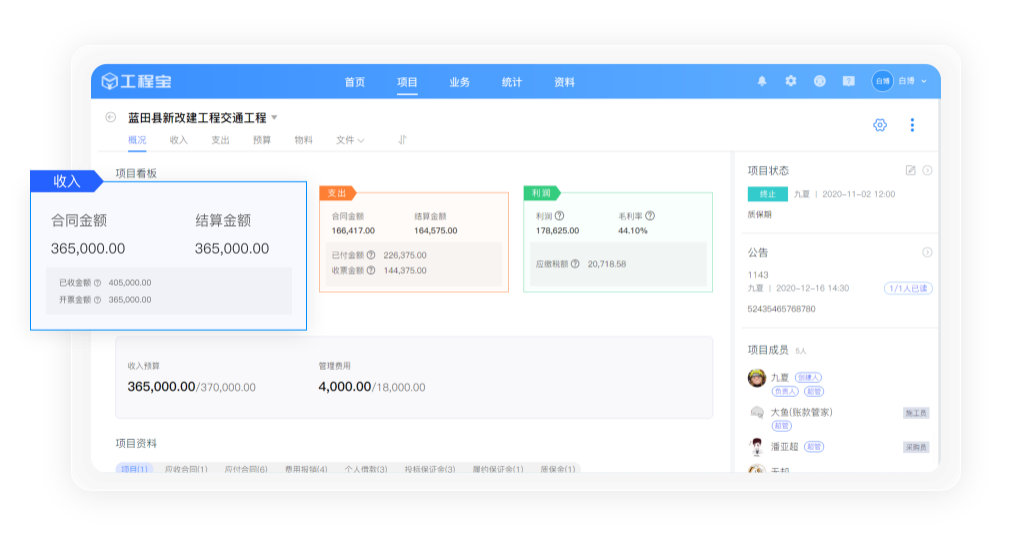
Task: Expand the project name dropdown arrow
Action: coord(275,118)
